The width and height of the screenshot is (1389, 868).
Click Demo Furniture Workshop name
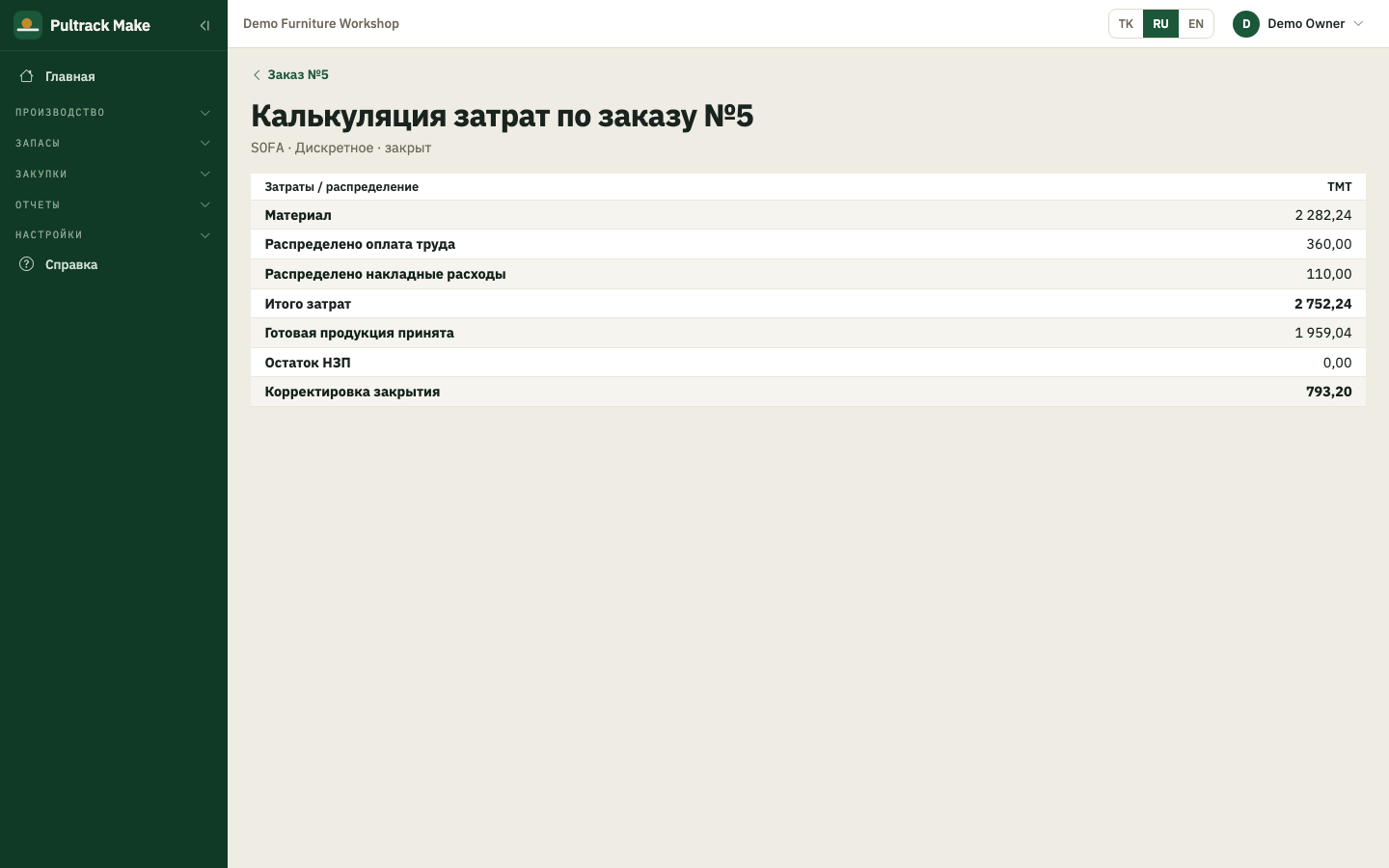pyautogui.click(x=321, y=24)
